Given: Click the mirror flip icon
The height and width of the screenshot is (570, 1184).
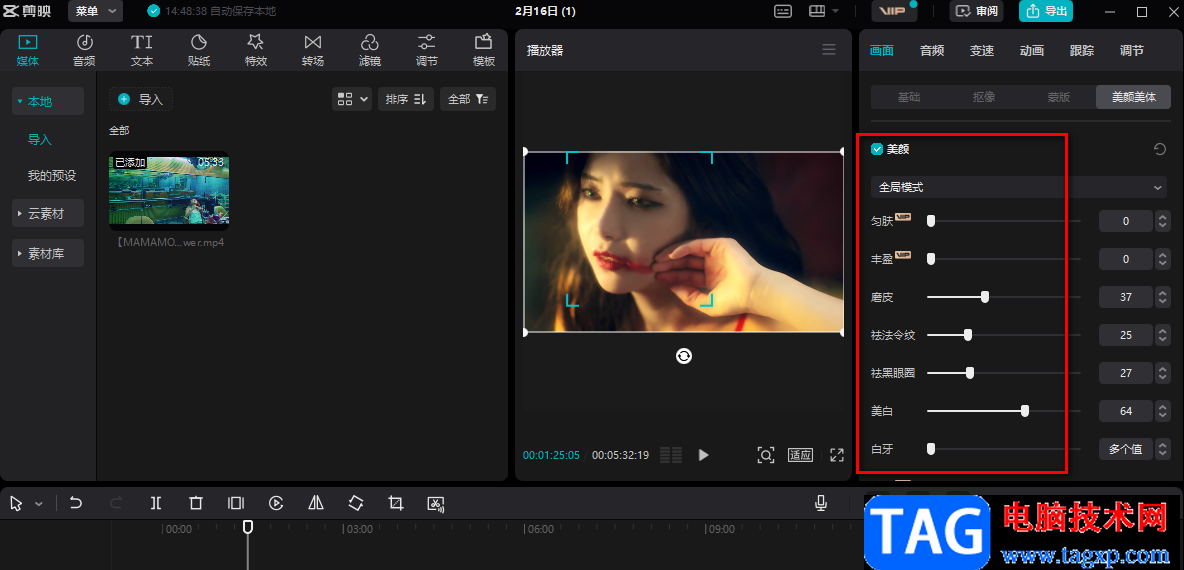Looking at the screenshot, I should pos(316,503).
